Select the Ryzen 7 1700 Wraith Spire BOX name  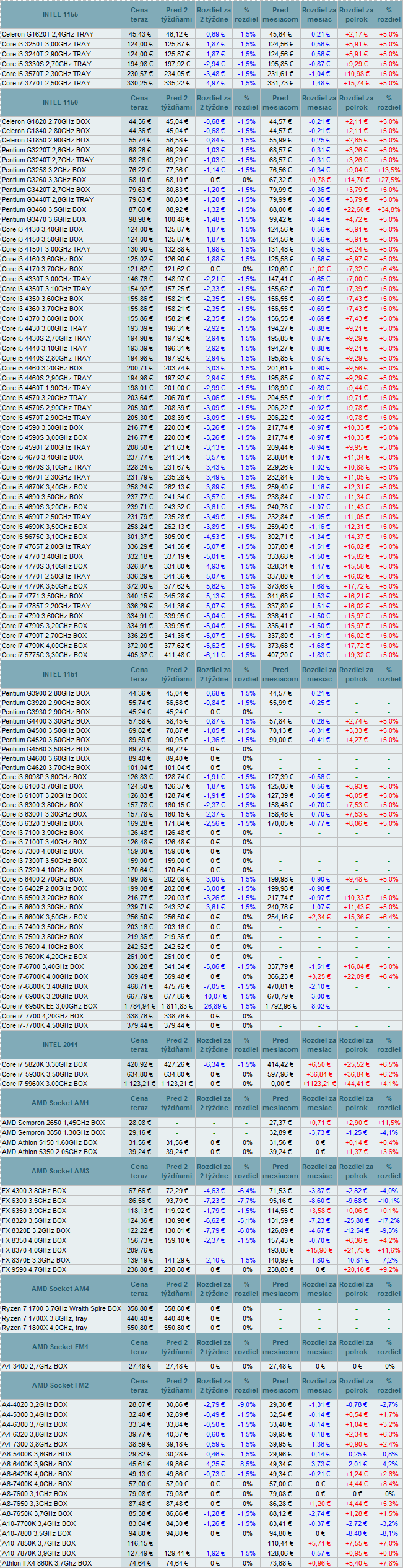pos(61,1308)
